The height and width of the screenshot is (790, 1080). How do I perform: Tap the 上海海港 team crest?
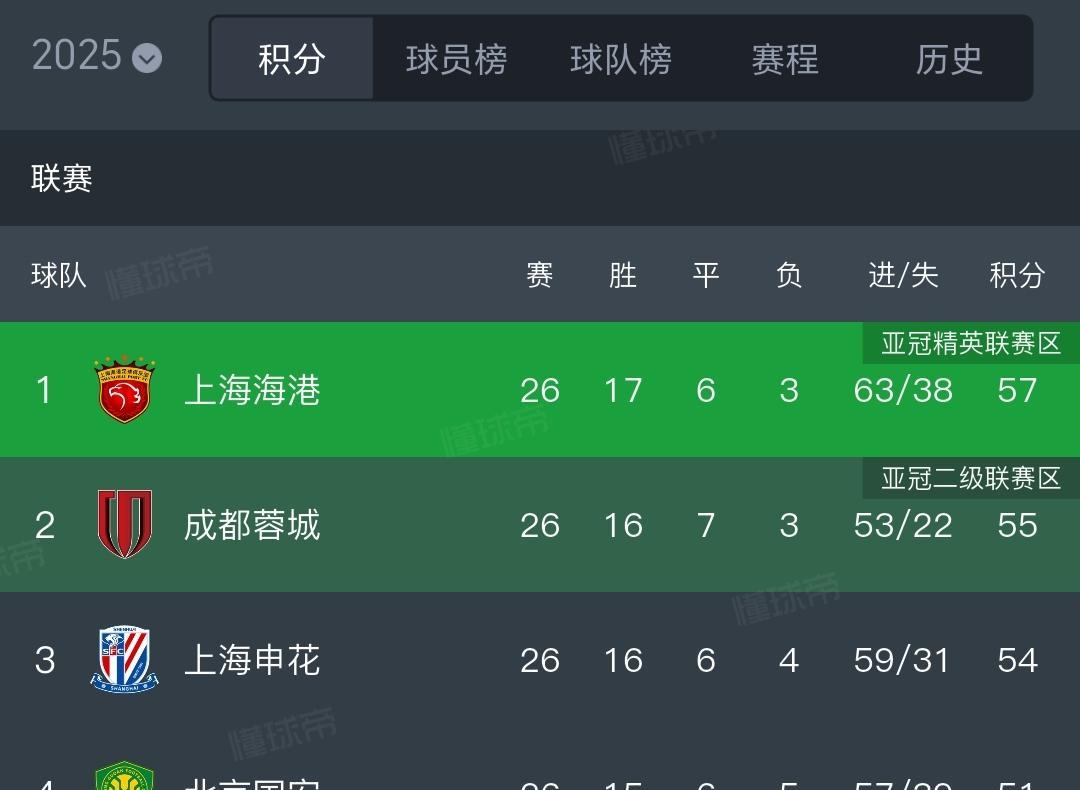[x=125, y=390]
